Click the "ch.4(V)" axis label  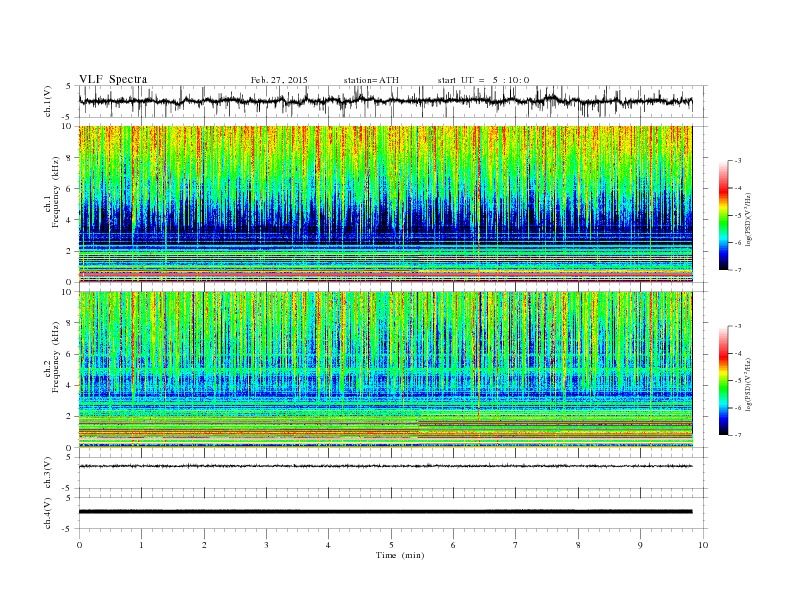(48, 513)
